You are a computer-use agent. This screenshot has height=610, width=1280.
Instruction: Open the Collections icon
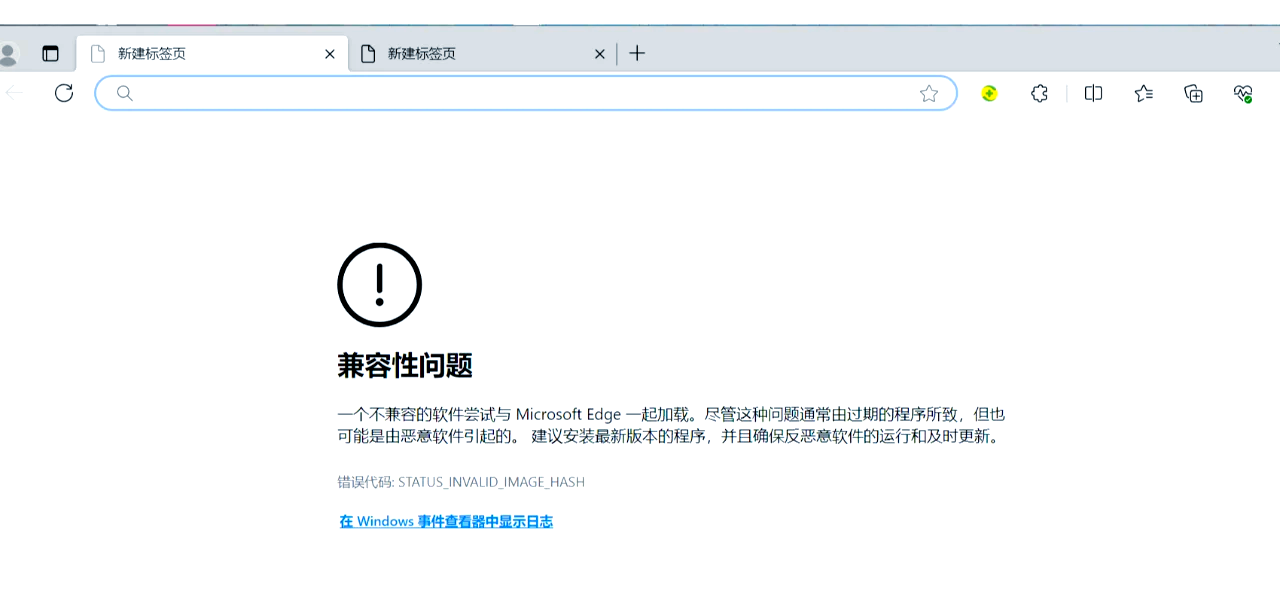click(1193, 93)
